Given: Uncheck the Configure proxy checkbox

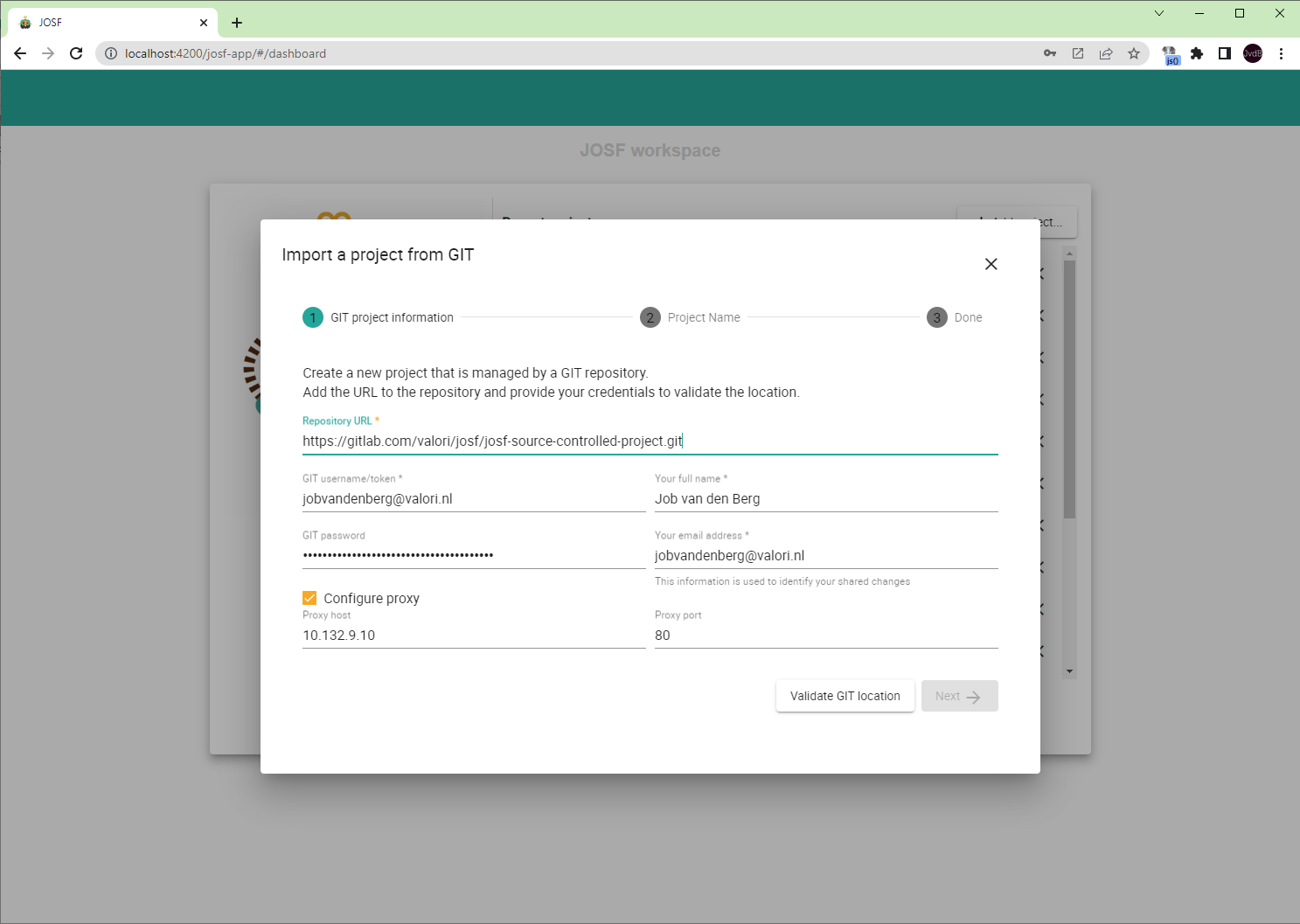Looking at the screenshot, I should pos(309,598).
